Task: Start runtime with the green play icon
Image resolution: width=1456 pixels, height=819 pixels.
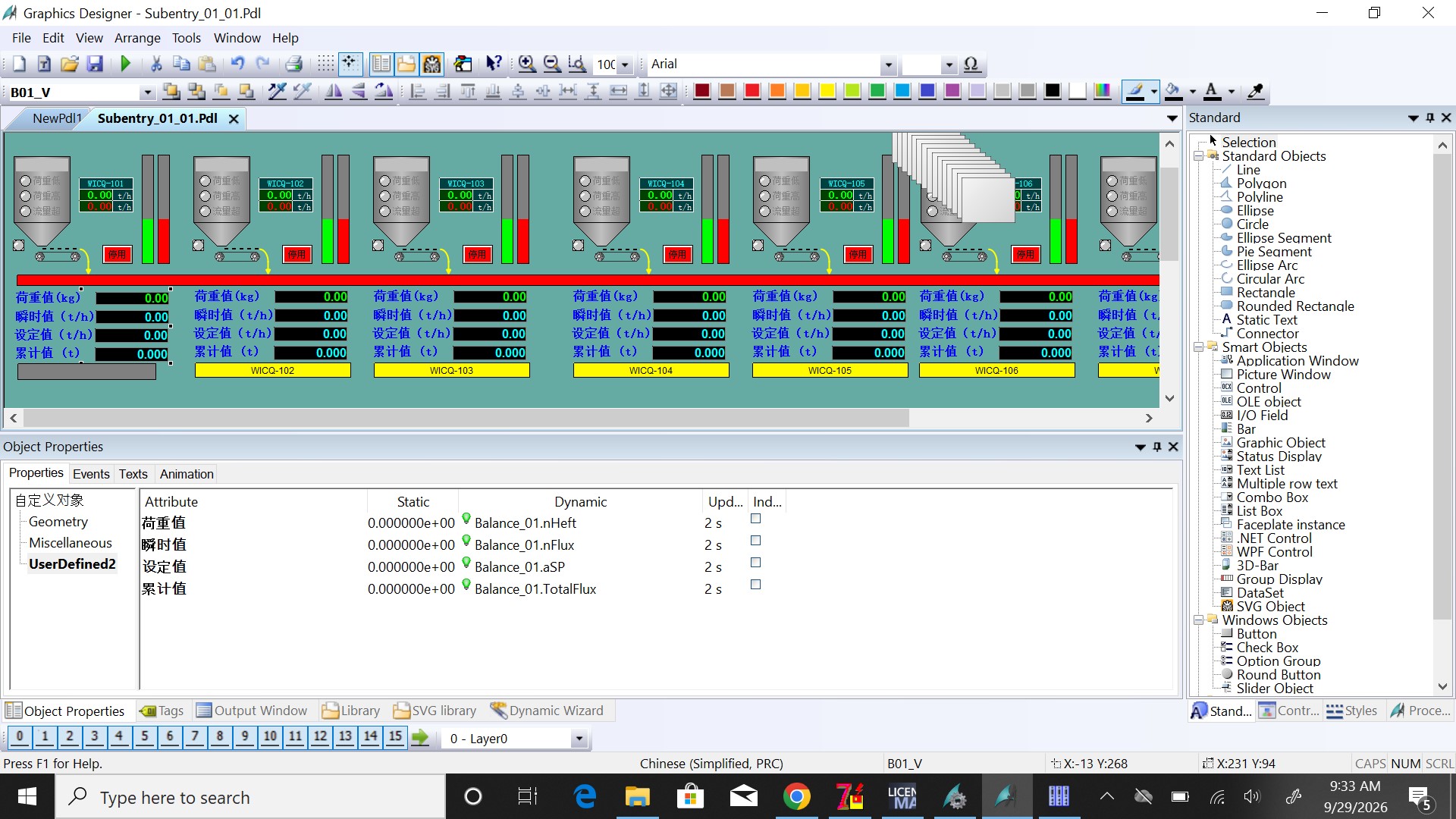Action: click(126, 64)
